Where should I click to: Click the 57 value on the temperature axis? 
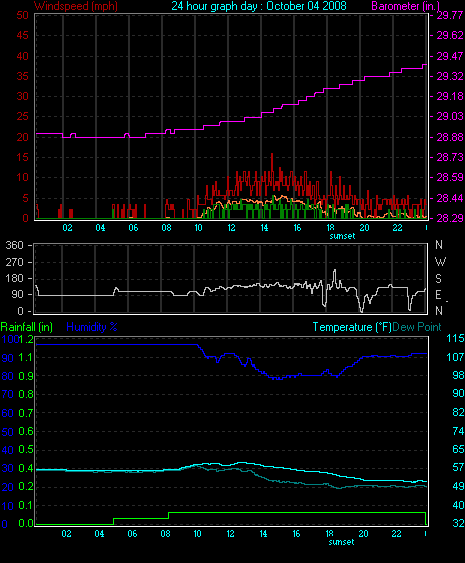458,467
